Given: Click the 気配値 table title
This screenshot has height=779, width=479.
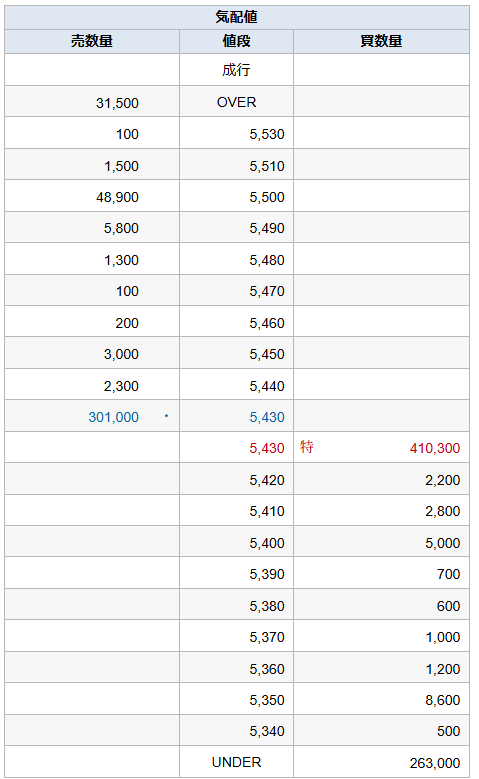Looking at the screenshot, I should (237, 17).
